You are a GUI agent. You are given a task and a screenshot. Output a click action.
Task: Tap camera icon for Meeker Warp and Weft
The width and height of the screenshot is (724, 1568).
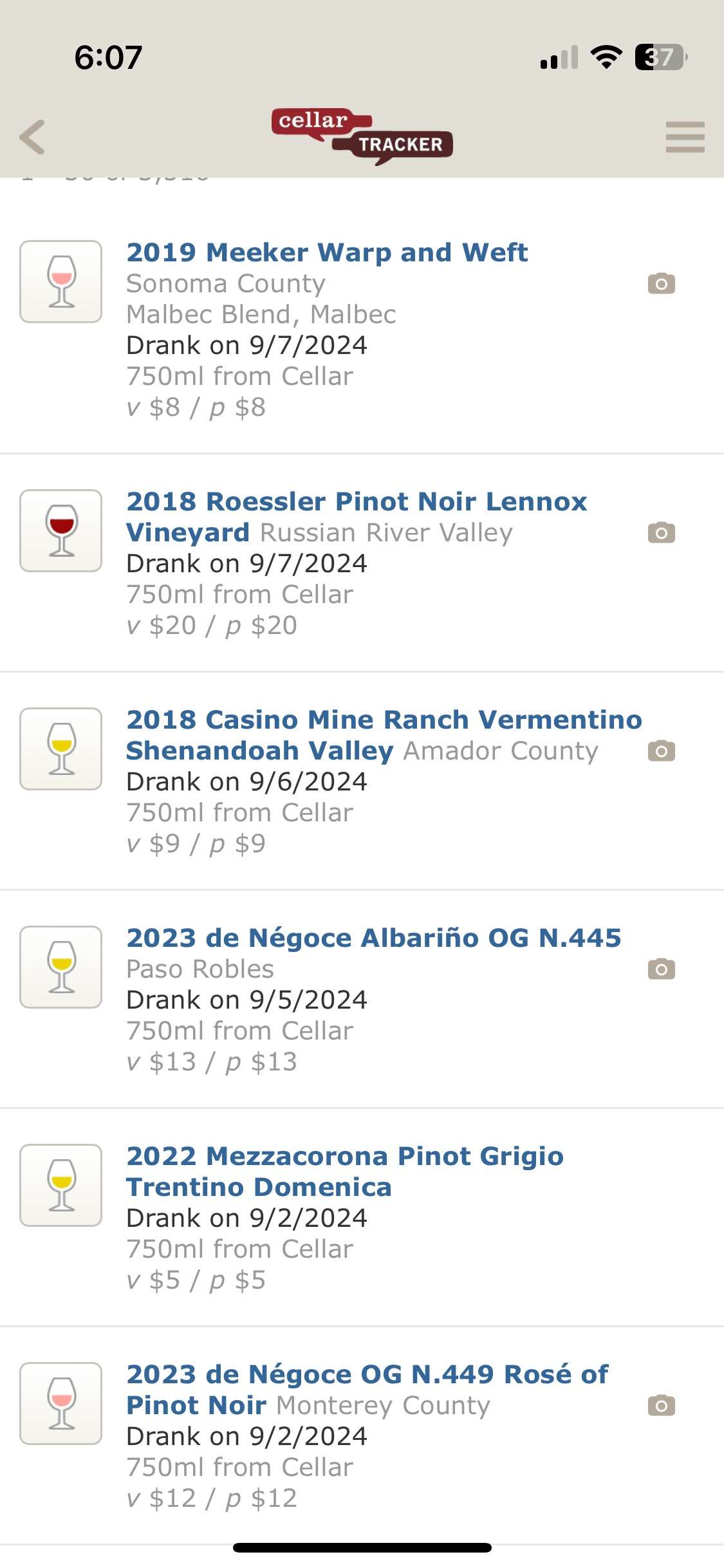tap(661, 283)
